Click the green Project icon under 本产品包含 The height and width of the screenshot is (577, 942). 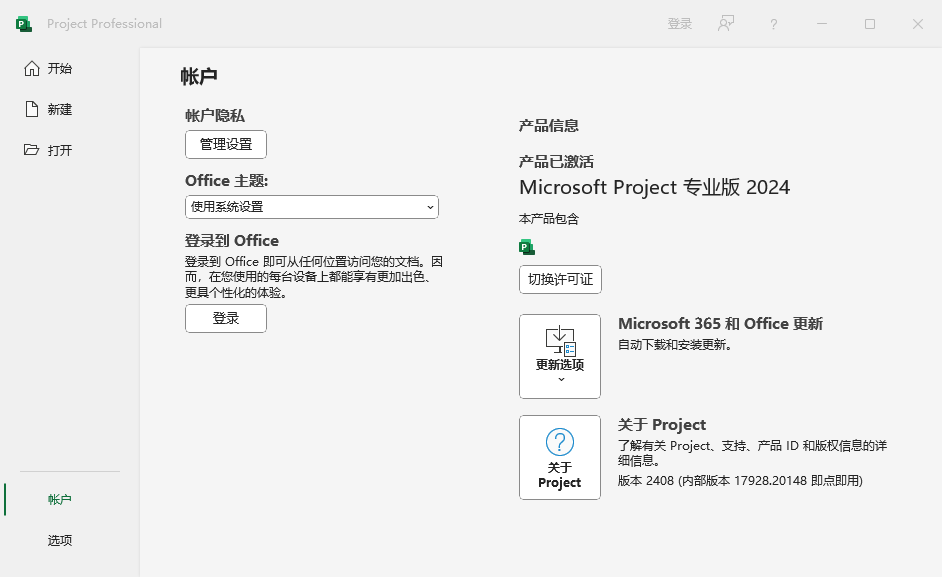click(x=527, y=247)
